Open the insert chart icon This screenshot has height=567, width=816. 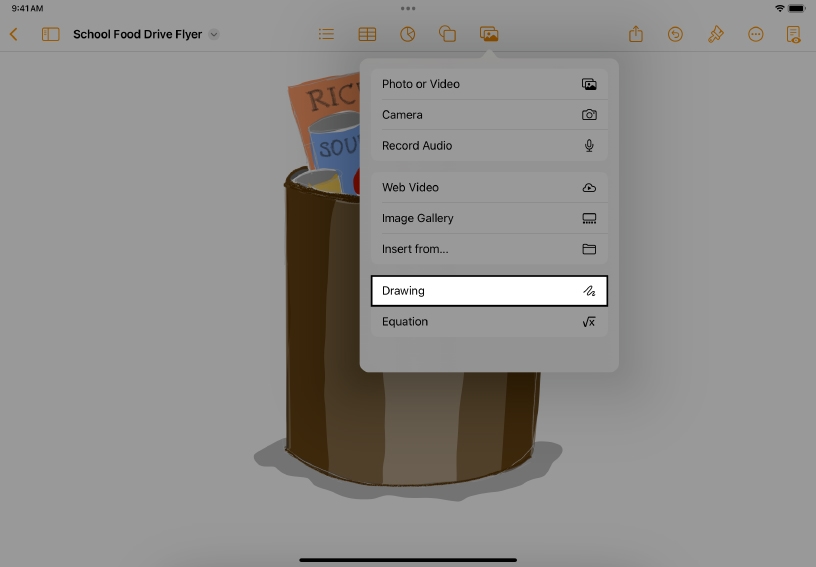coord(407,34)
